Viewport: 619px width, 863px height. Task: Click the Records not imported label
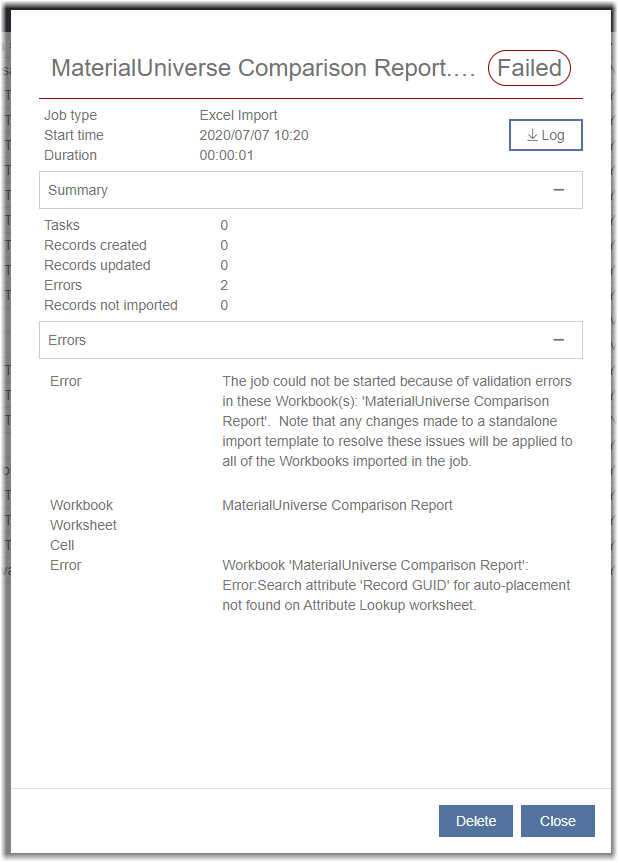[111, 305]
